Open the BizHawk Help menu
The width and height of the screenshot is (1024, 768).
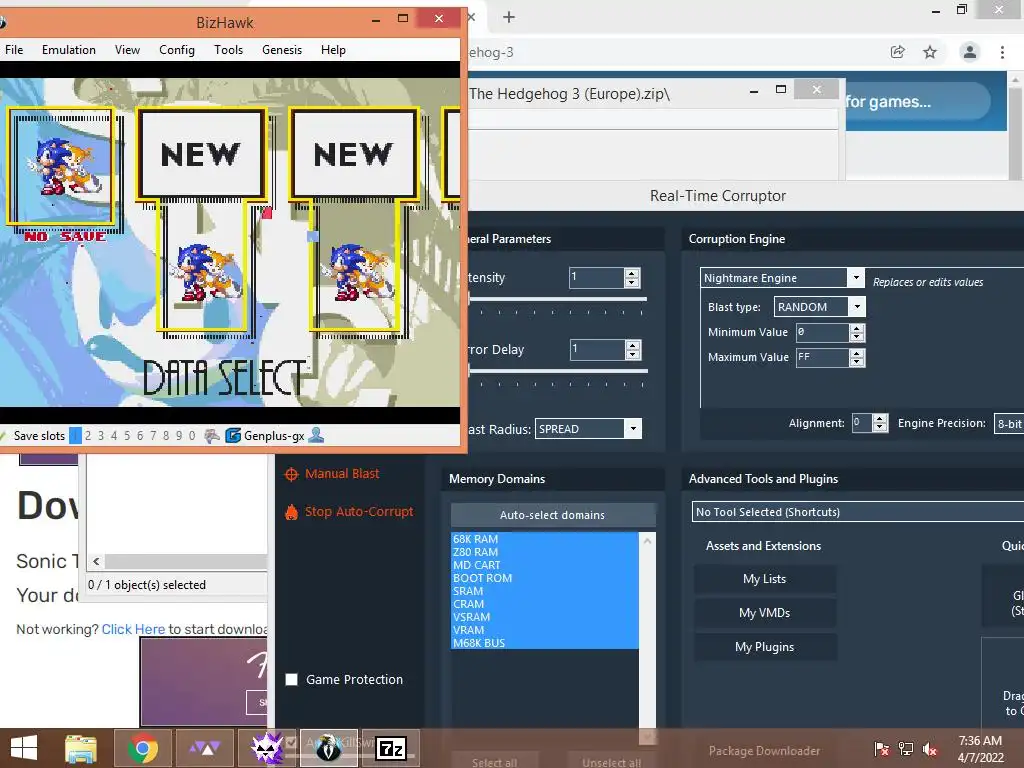pyautogui.click(x=333, y=50)
